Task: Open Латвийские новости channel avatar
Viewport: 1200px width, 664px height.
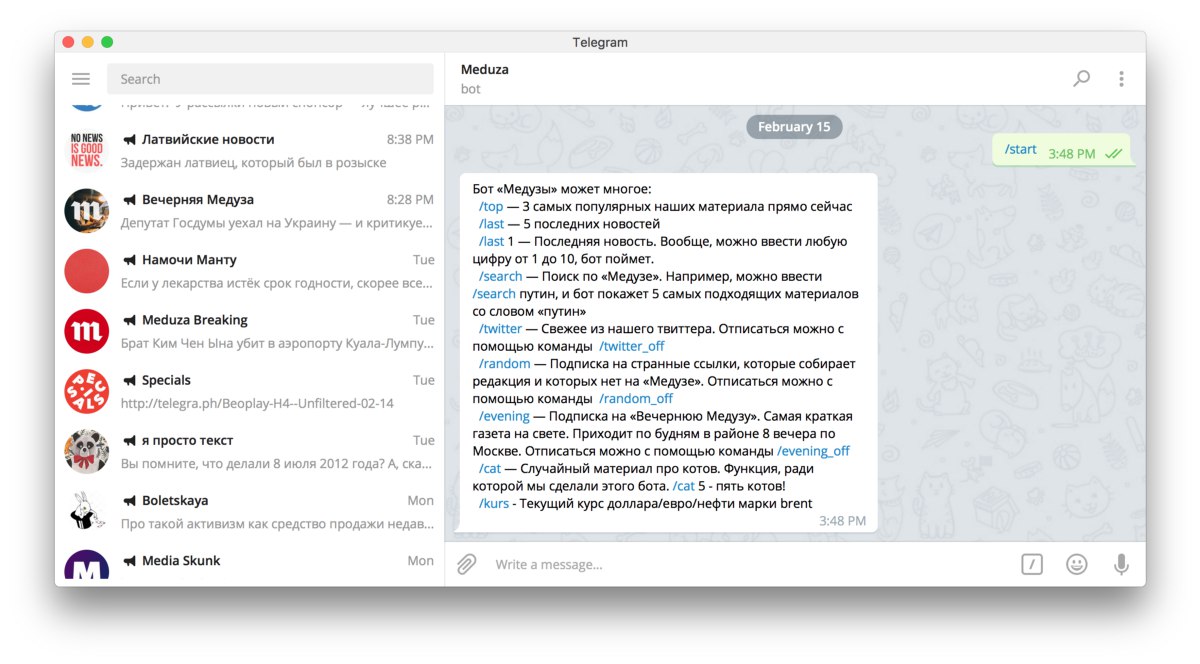Action: click(87, 150)
